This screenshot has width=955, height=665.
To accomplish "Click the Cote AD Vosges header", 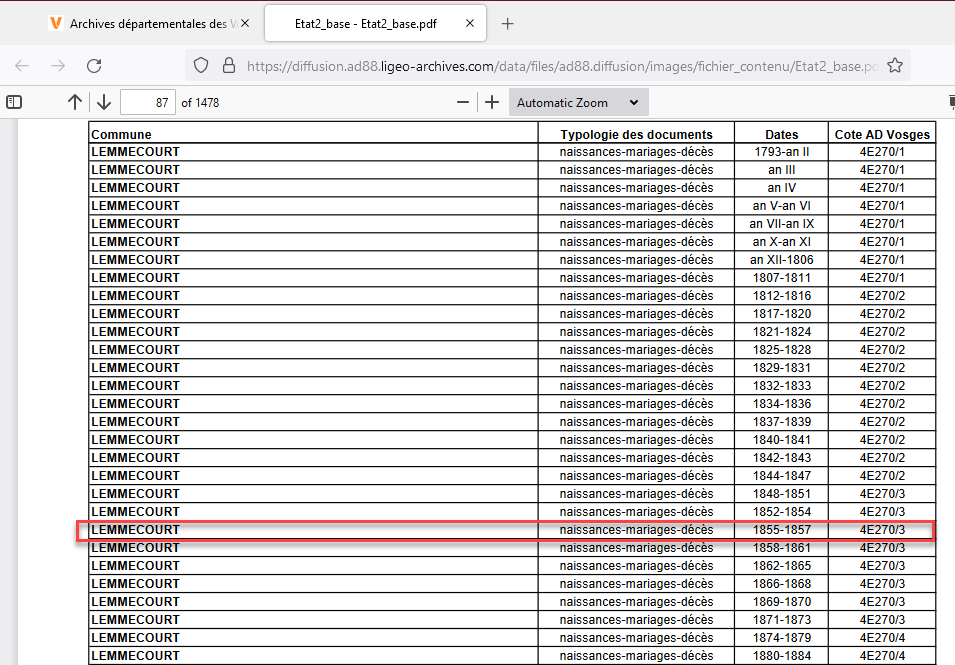I will point(882,135).
